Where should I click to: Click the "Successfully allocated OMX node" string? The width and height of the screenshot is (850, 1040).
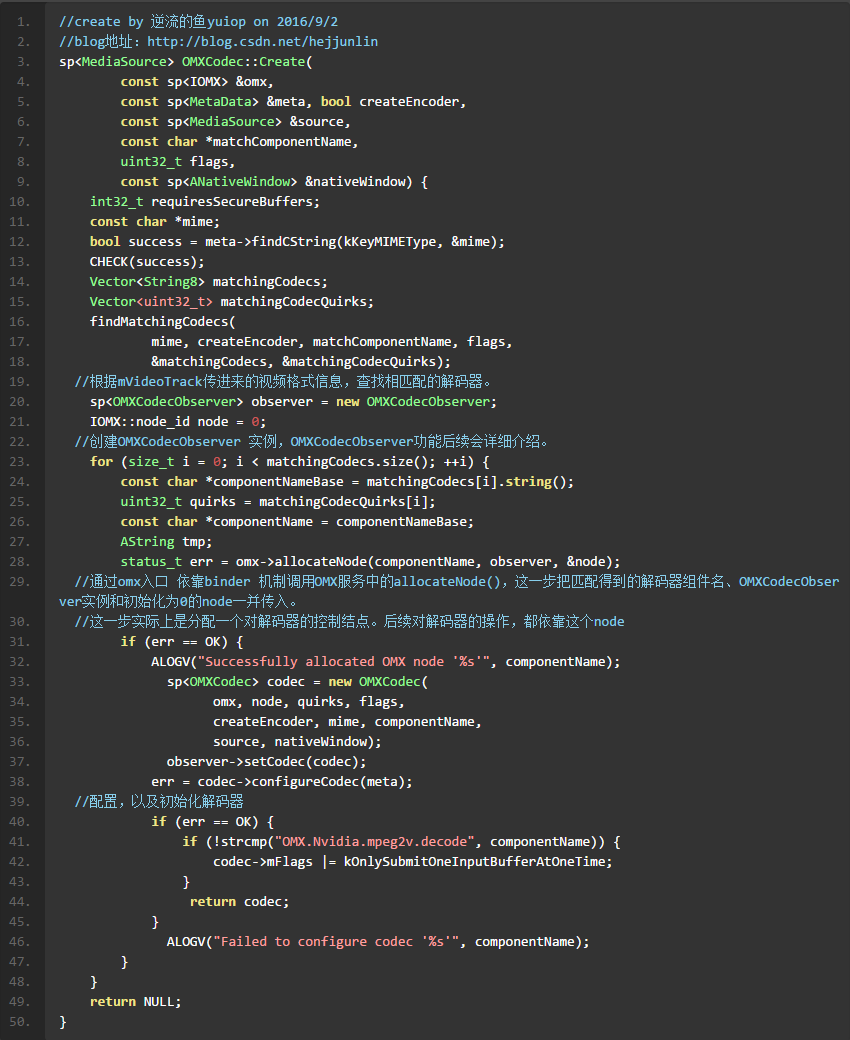343,661
